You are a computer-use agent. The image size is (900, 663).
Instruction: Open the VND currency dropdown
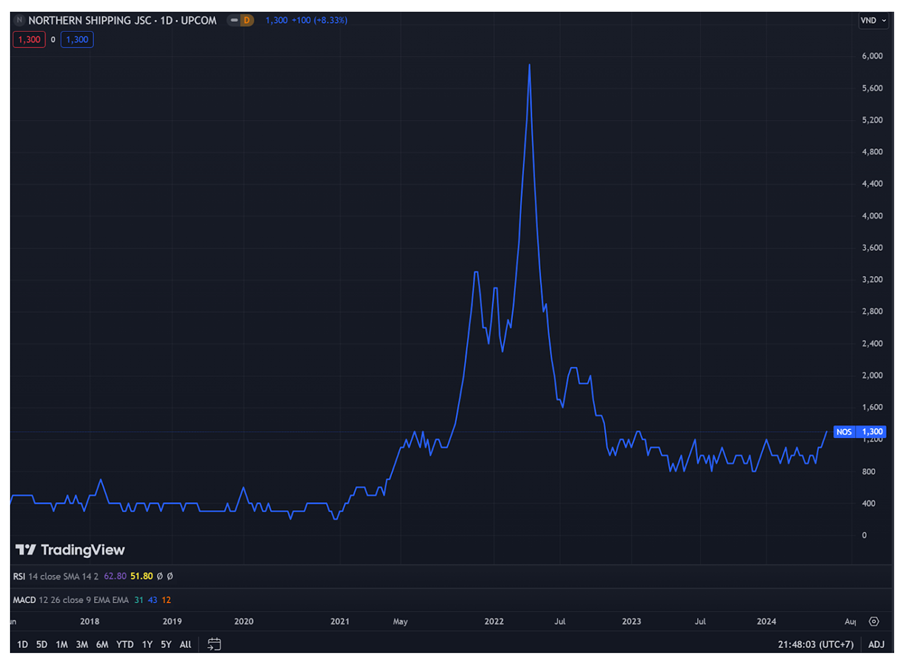[x=873, y=21]
